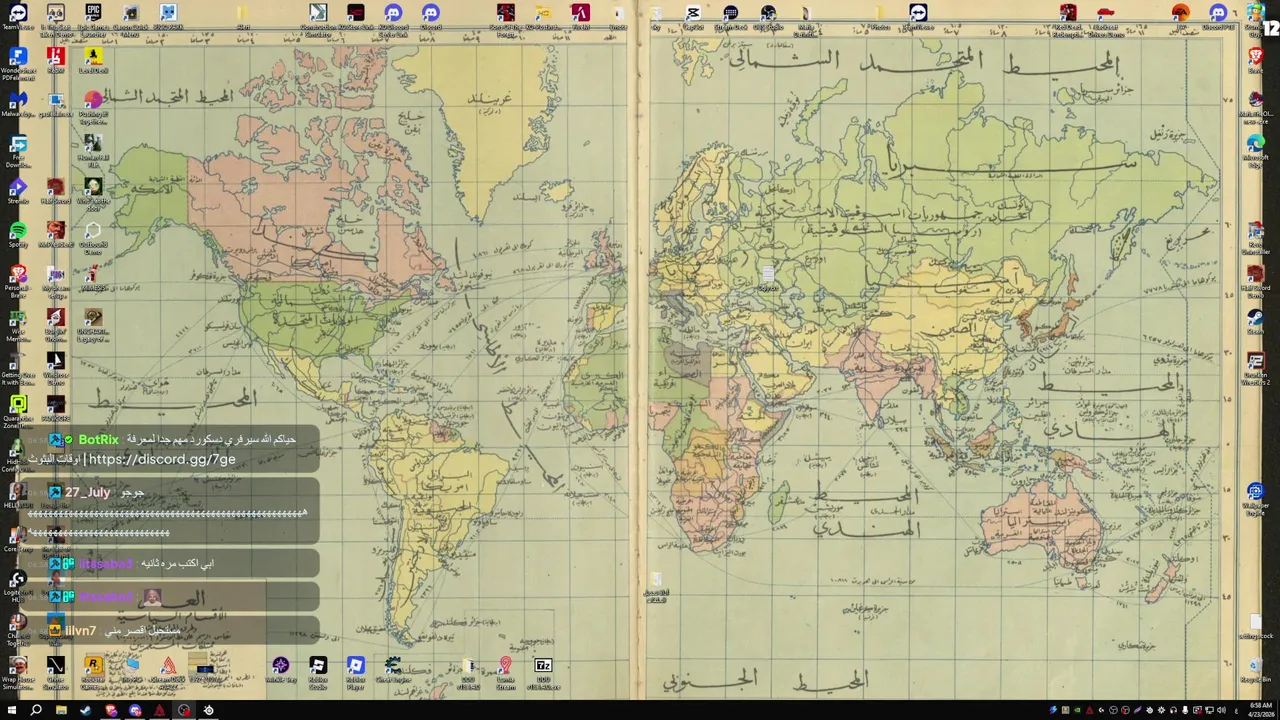
Task: Open the Who's at the door shortcut
Action: 93,192
